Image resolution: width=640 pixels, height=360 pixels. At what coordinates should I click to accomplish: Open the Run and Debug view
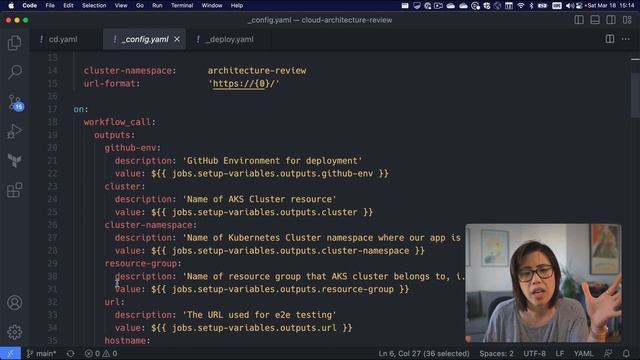[15, 131]
